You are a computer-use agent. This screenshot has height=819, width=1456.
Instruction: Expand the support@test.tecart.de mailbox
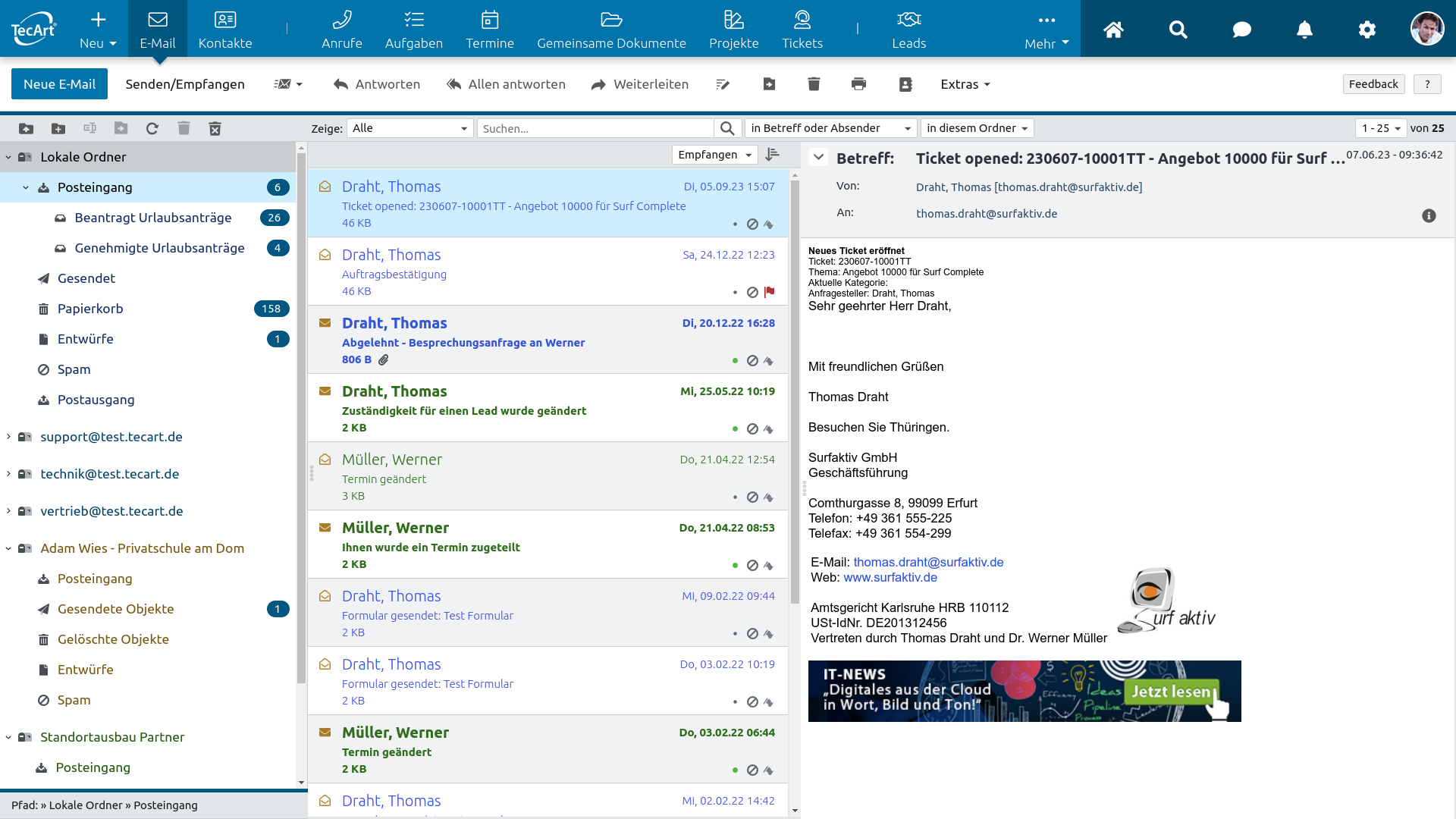pyautogui.click(x=8, y=437)
